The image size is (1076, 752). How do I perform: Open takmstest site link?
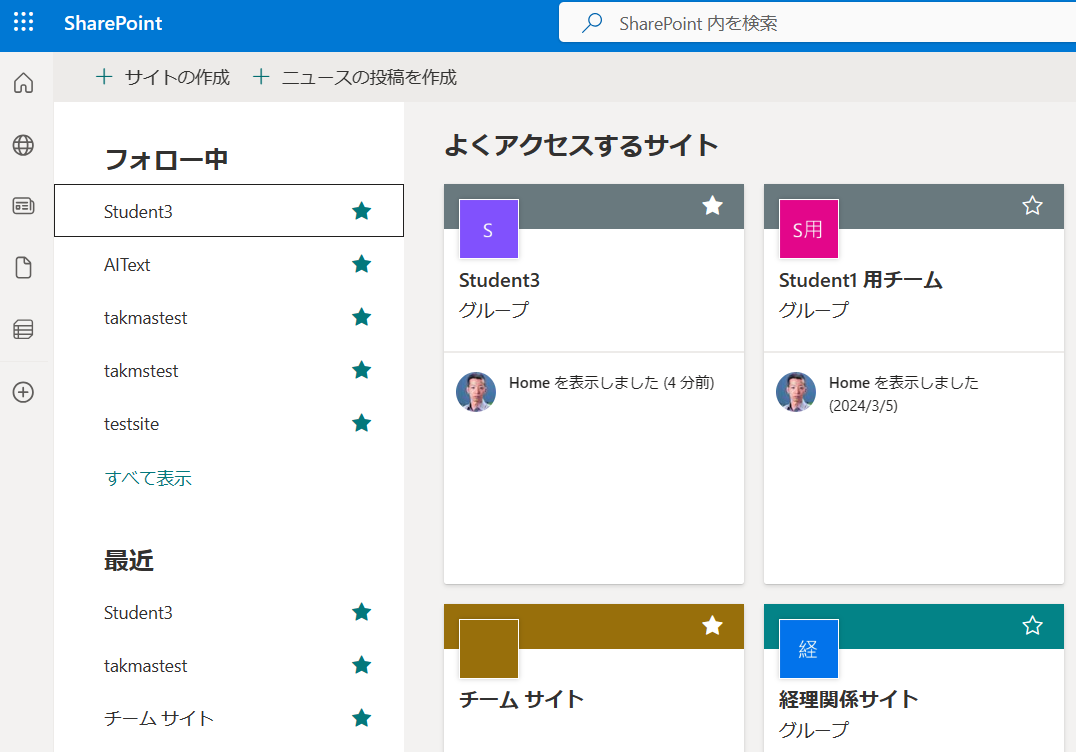pos(141,371)
